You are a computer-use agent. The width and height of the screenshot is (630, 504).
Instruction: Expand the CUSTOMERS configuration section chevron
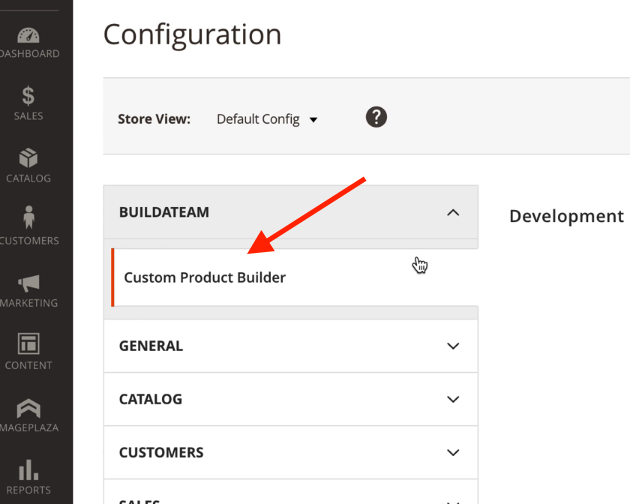click(x=453, y=453)
